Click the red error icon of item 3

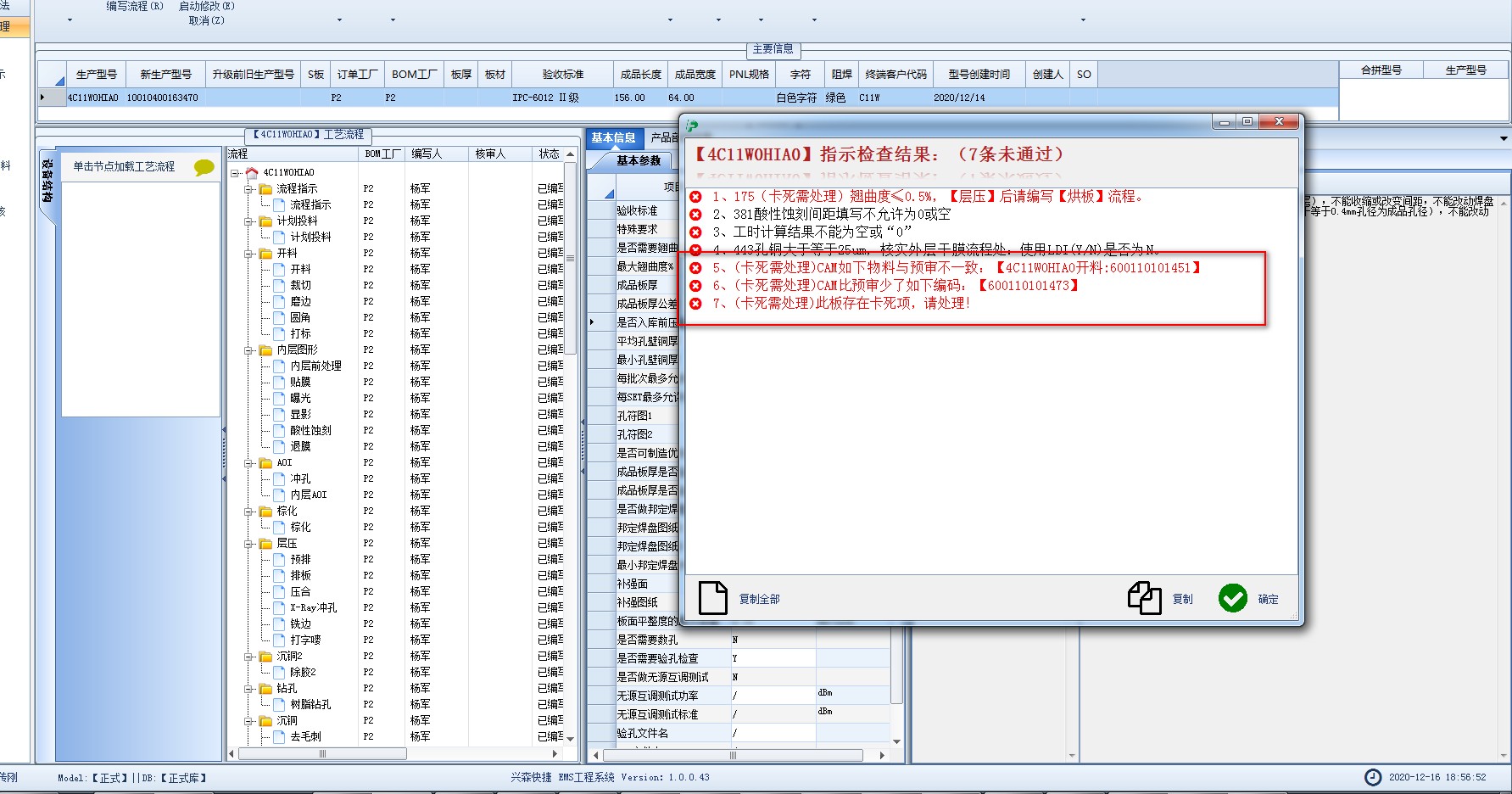695,232
